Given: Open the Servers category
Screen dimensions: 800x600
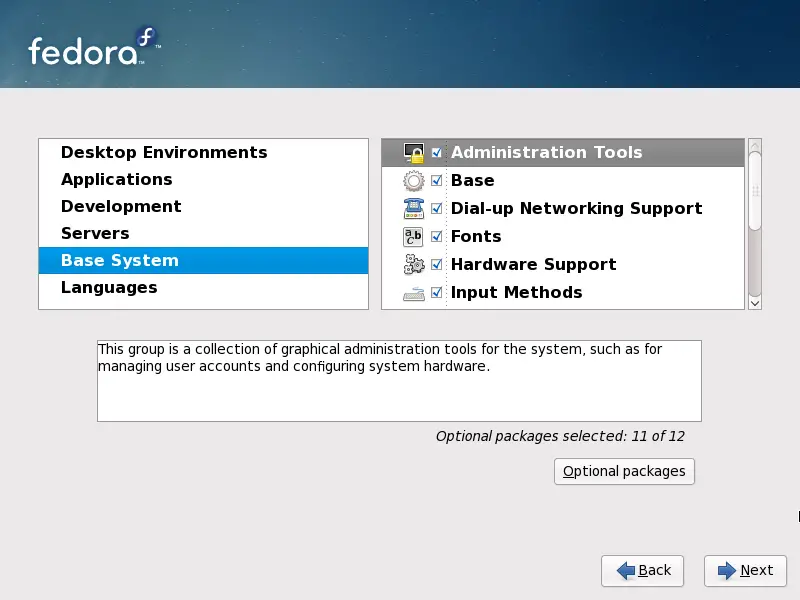Looking at the screenshot, I should [x=95, y=234].
